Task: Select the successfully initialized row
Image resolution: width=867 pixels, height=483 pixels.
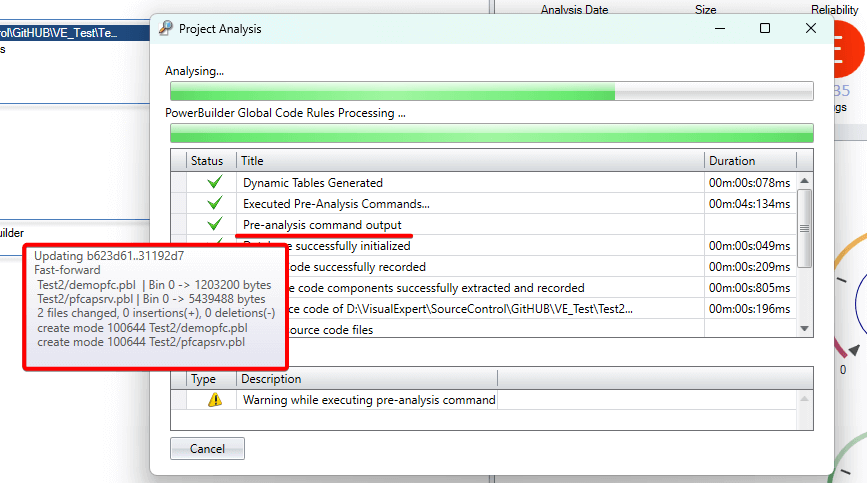Action: tap(542, 245)
